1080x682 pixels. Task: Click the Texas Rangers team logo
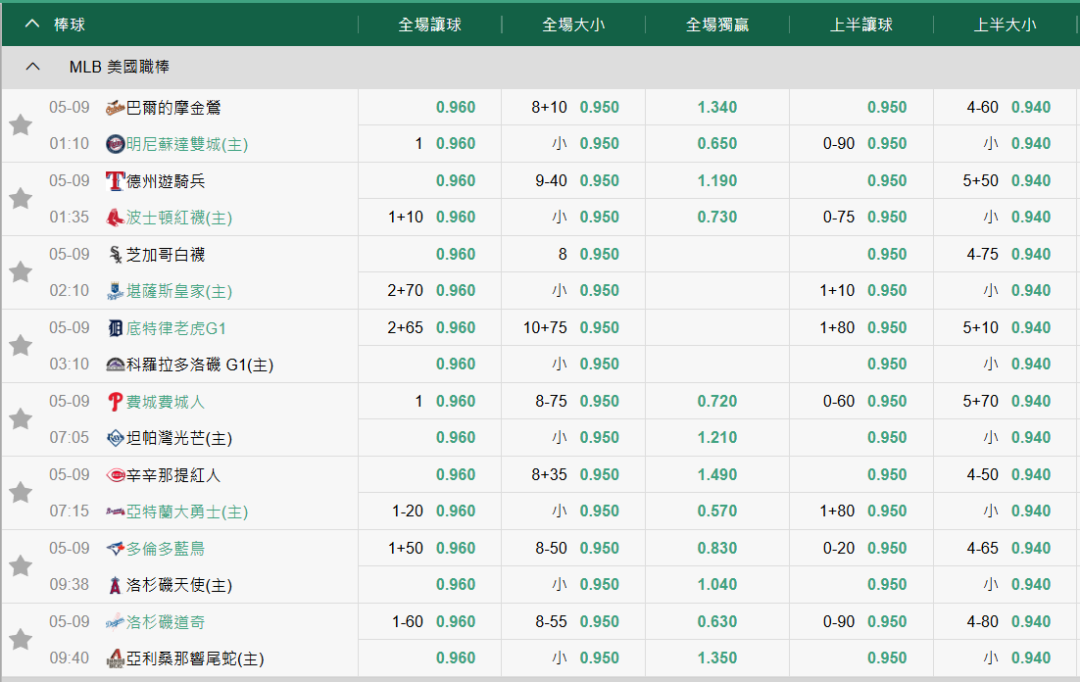(x=115, y=181)
